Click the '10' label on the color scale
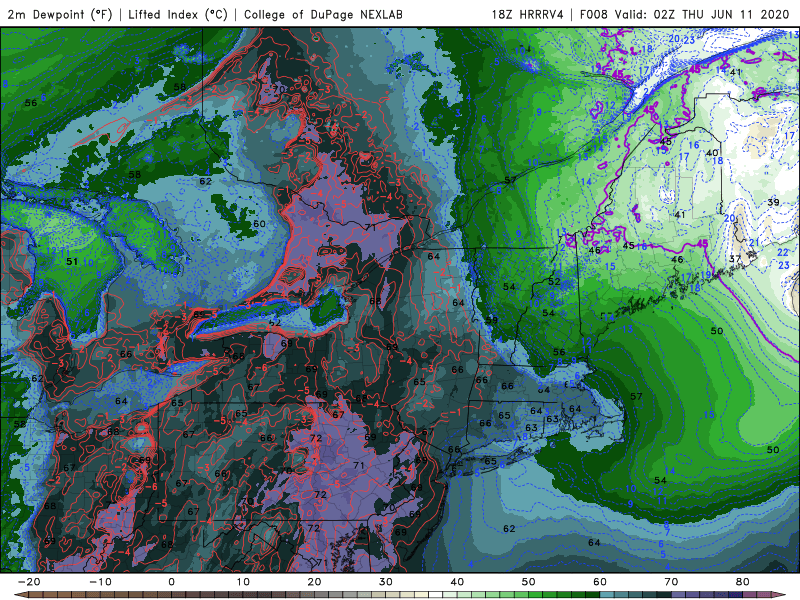Image resolution: width=800 pixels, height=600 pixels. (243, 582)
